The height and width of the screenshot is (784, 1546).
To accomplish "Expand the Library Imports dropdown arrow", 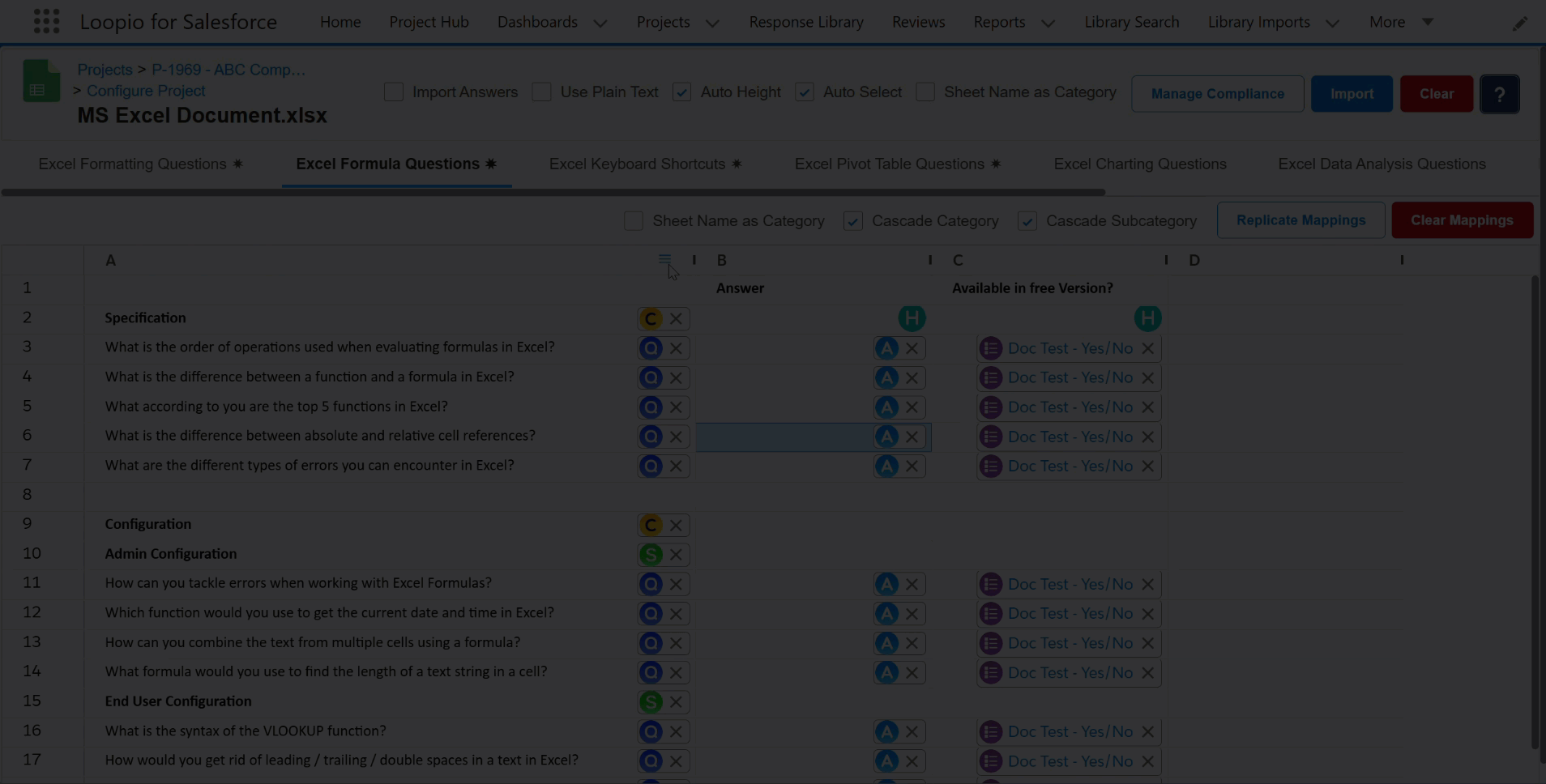I will click(x=1332, y=23).
